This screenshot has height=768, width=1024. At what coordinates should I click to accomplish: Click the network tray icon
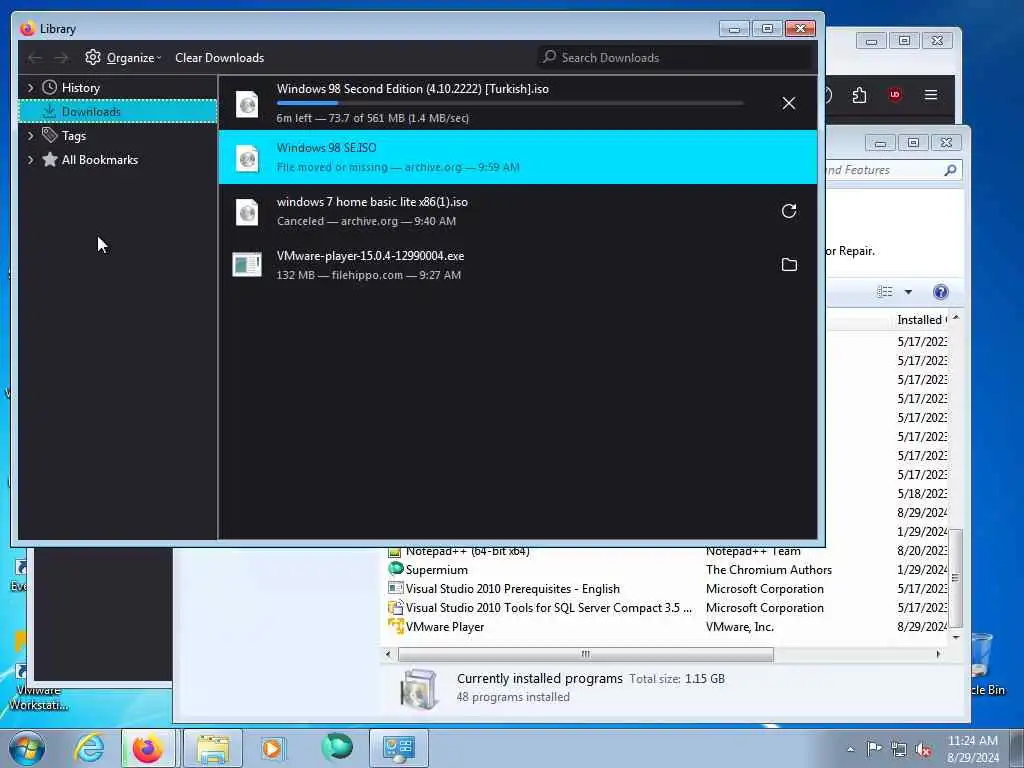point(899,750)
